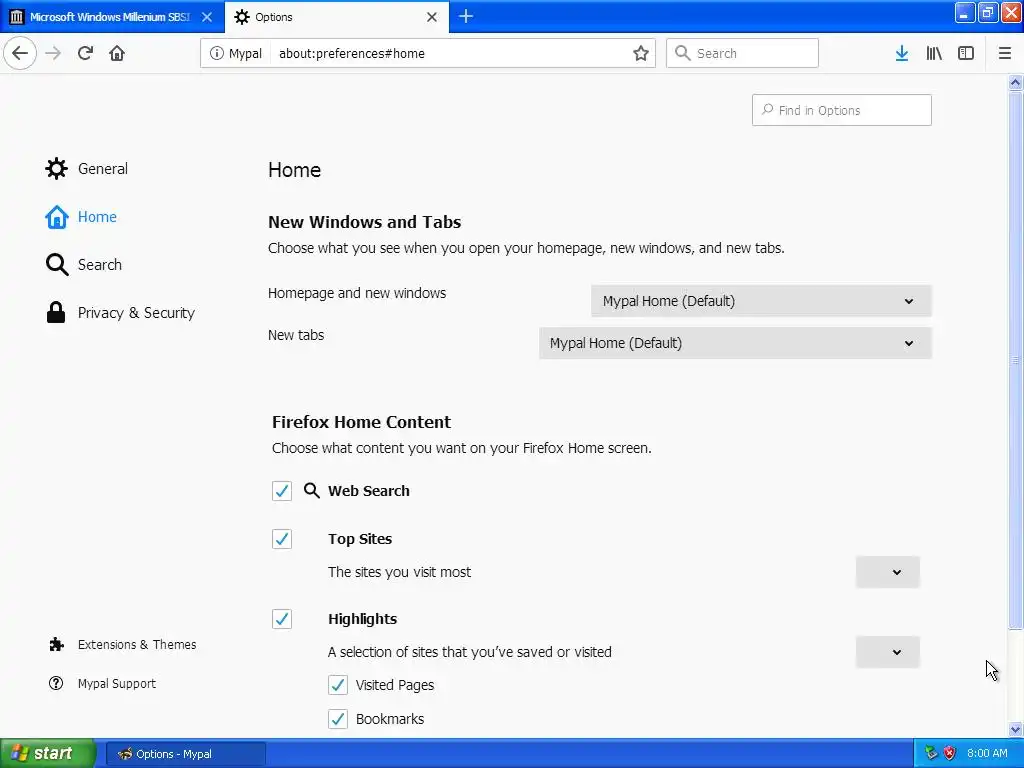
Task: Close the Options tab
Action: point(432,17)
